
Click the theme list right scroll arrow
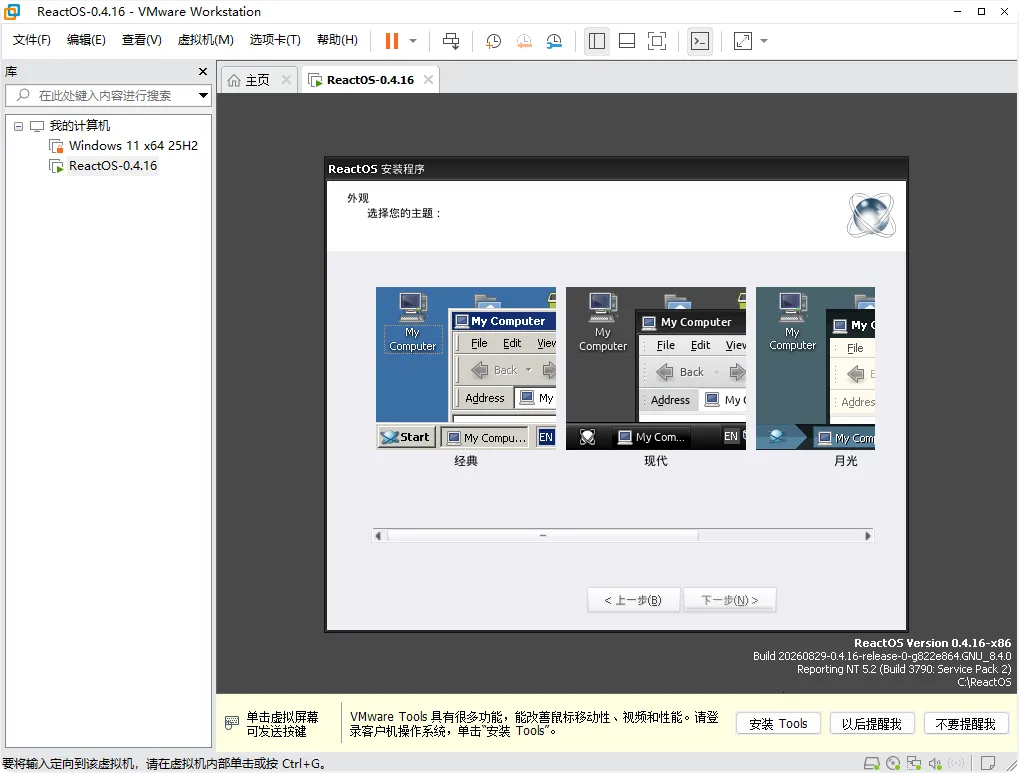868,536
